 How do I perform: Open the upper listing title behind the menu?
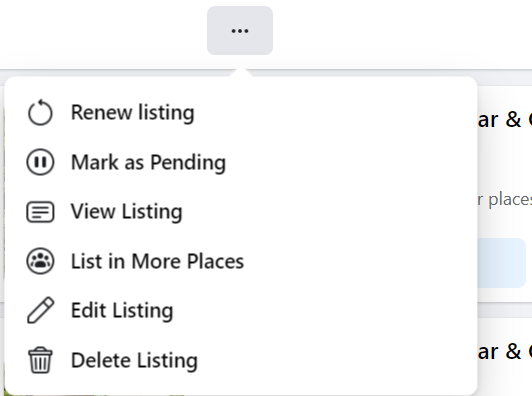point(505,120)
